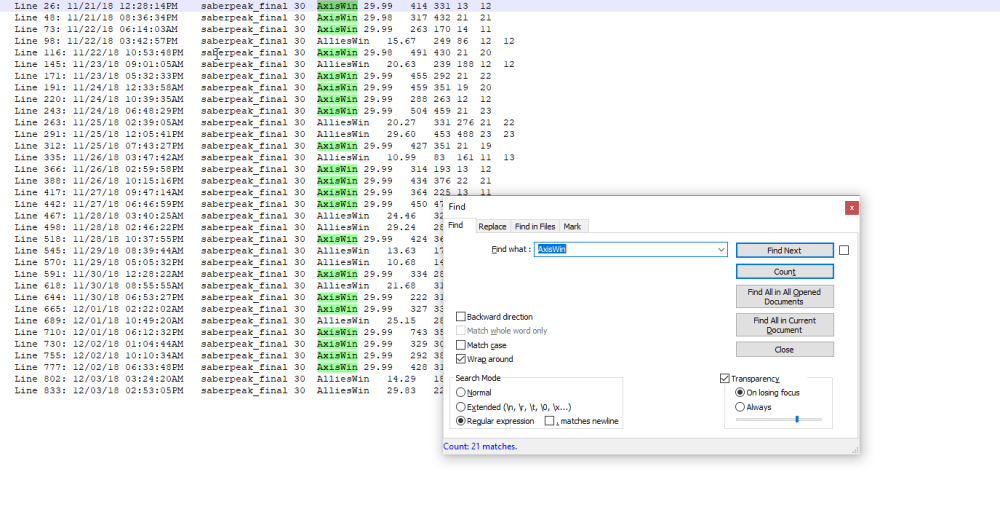
Task: Click the 'Line 98' AlliesWin result row
Action: [x=264, y=41]
